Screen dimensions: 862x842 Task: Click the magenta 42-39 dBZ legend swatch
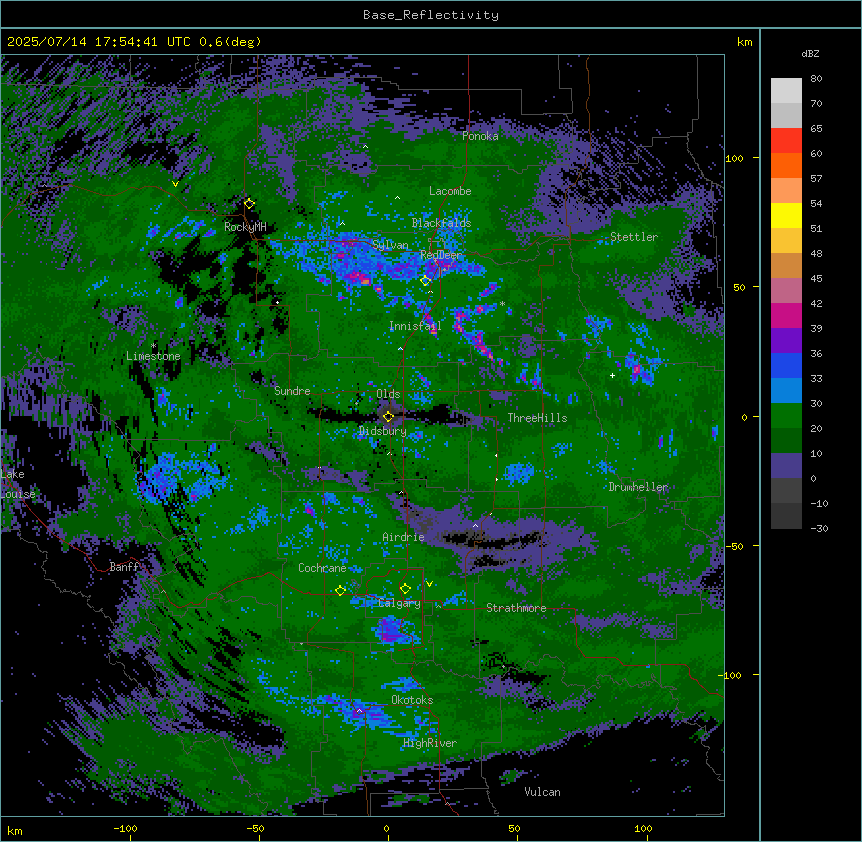click(786, 315)
